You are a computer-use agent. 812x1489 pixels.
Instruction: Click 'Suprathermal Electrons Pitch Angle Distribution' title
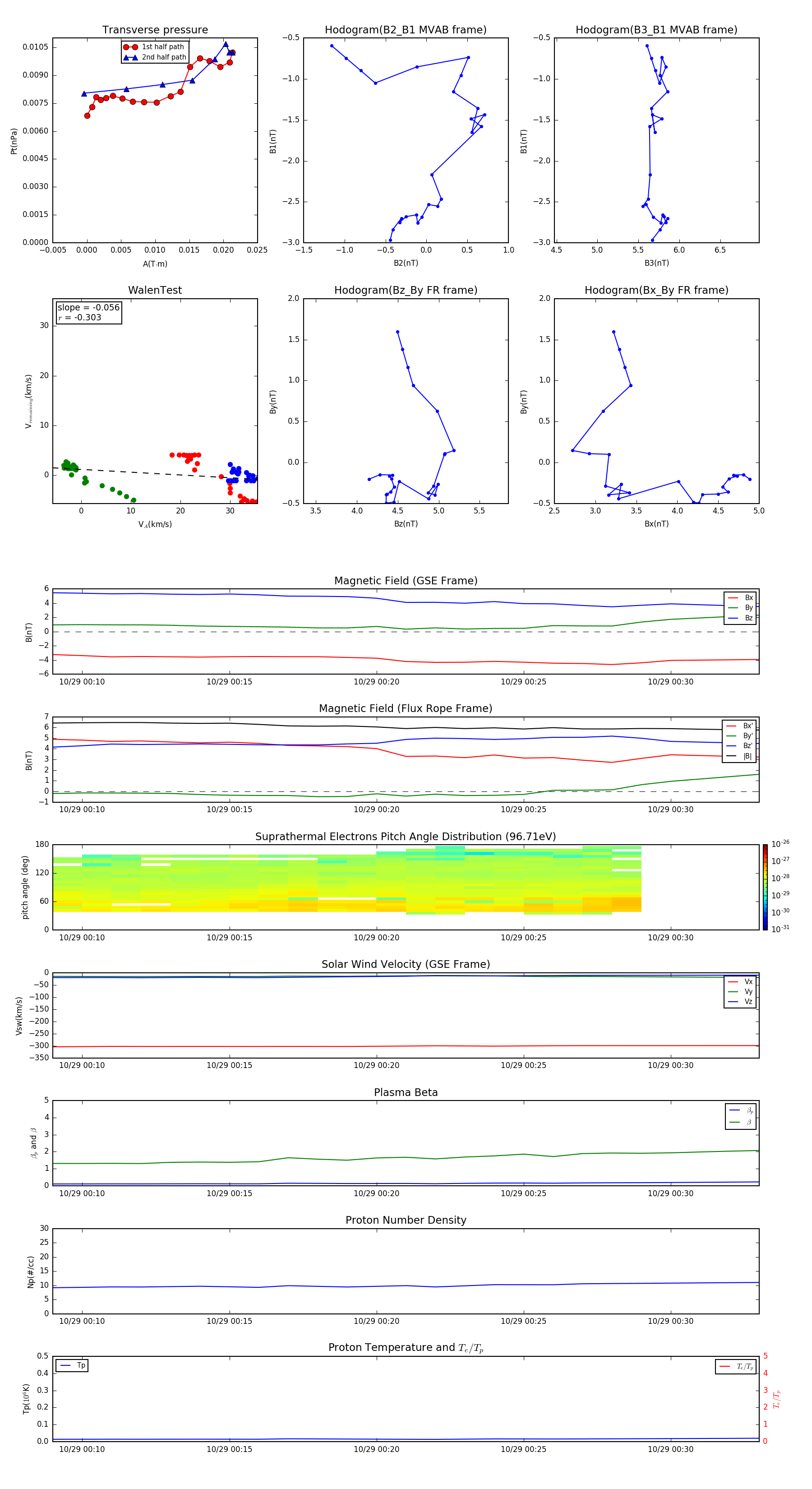406,837
